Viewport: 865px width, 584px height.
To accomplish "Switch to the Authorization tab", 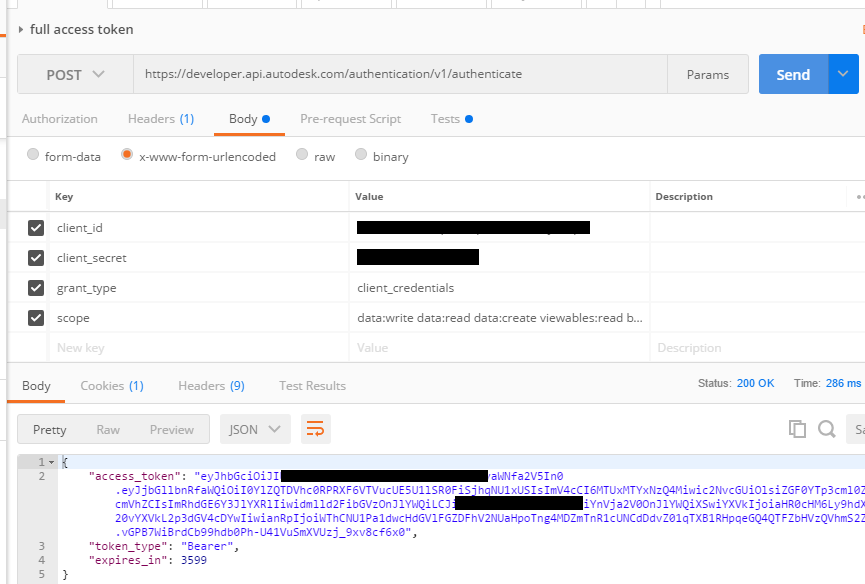I will pos(60,119).
